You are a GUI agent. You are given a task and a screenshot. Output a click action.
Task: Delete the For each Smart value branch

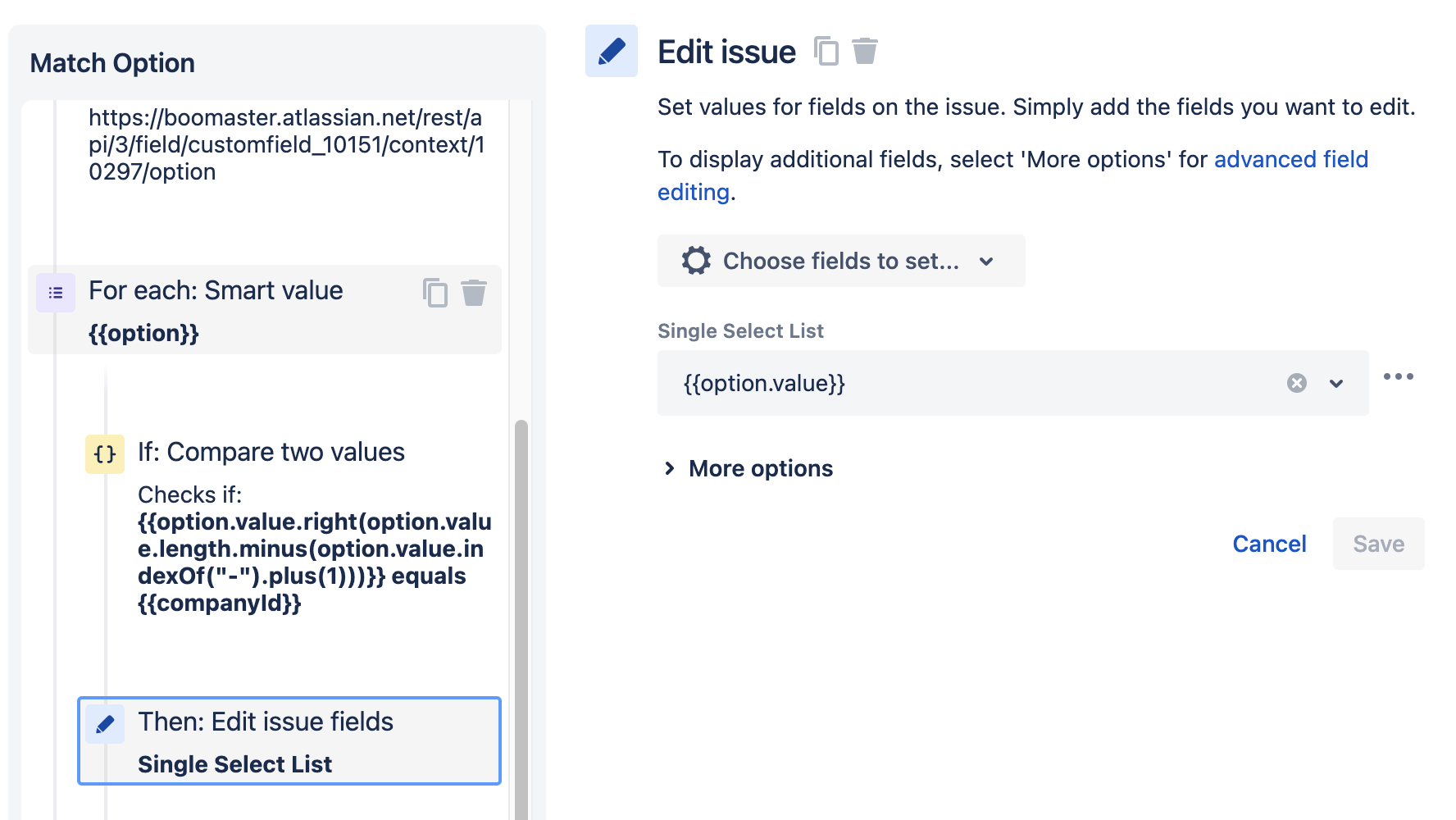pyautogui.click(x=474, y=293)
